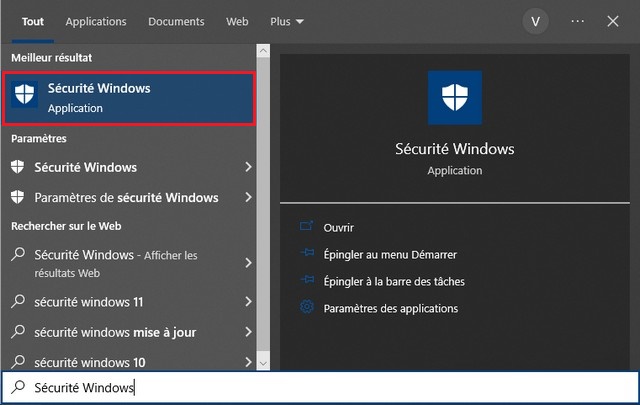Open the Plus dropdown filter
The width and height of the screenshot is (640, 405).
point(287,22)
